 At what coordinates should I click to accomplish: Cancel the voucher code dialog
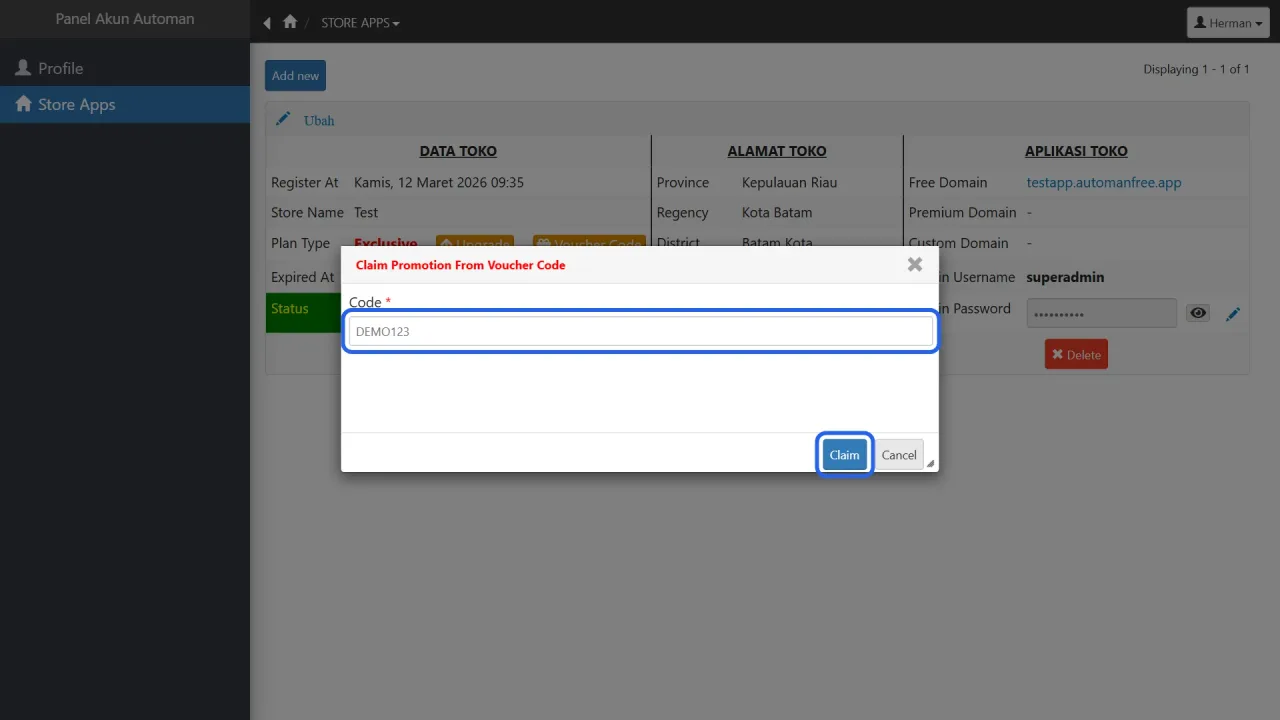pyautogui.click(x=899, y=455)
